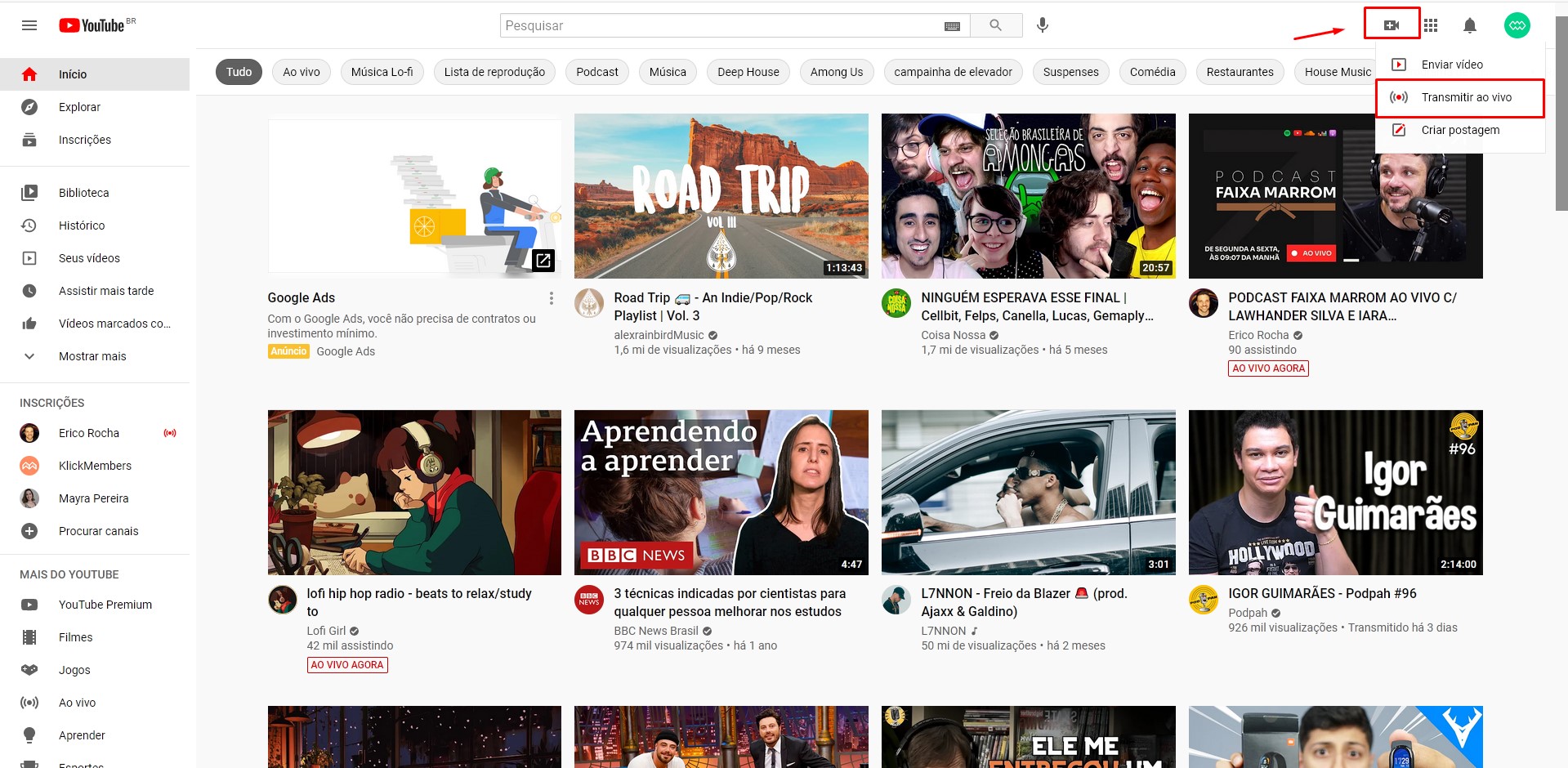Select the Deep House chip
The height and width of the screenshot is (768, 1568).
coord(748,72)
